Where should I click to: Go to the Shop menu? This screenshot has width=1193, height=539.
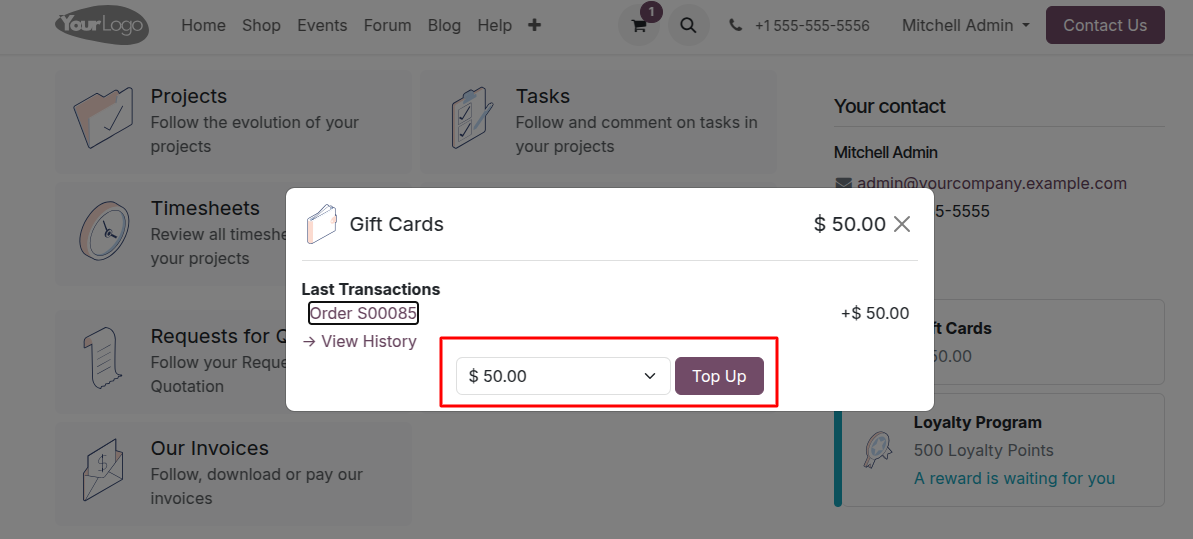pyautogui.click(x=261, y=25)
